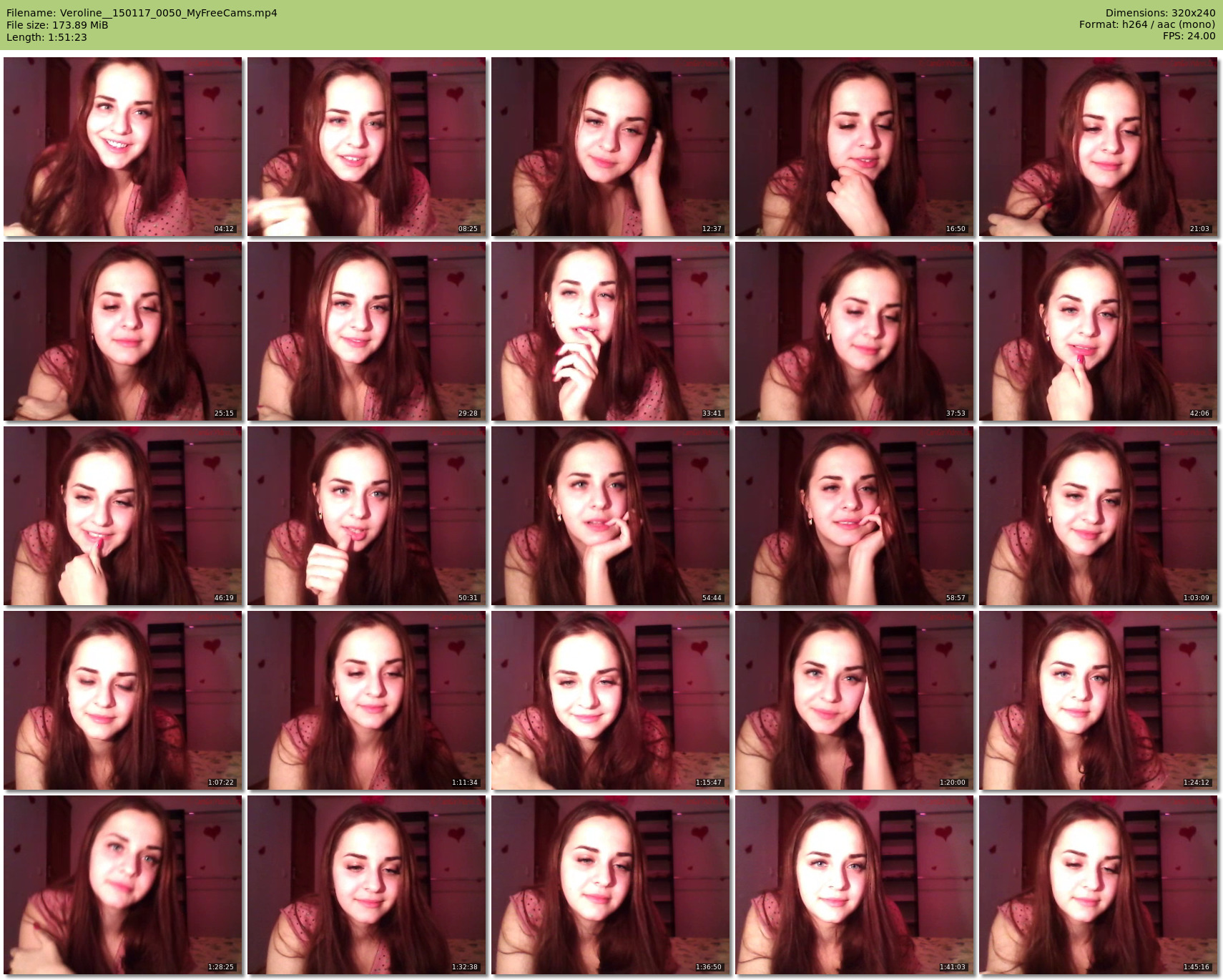The width and height of the screenshot is (1223, 980).
Task: Select the frame labeled 1:28:25
Action: 122,885
